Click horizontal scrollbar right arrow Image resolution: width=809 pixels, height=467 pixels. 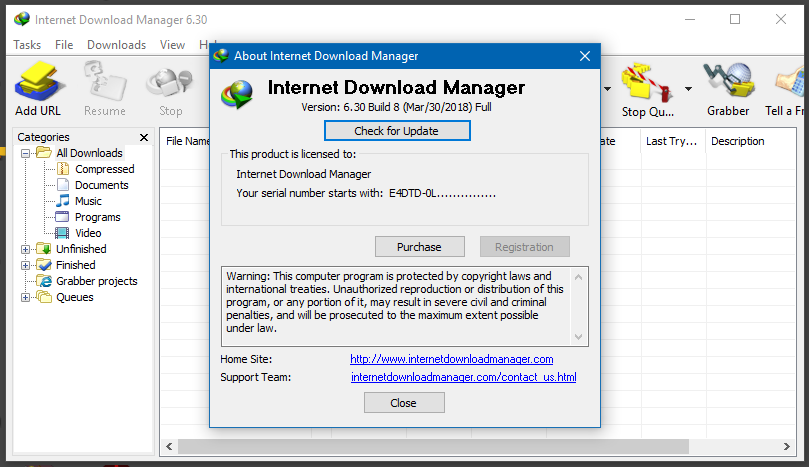(x=787, y=446)
